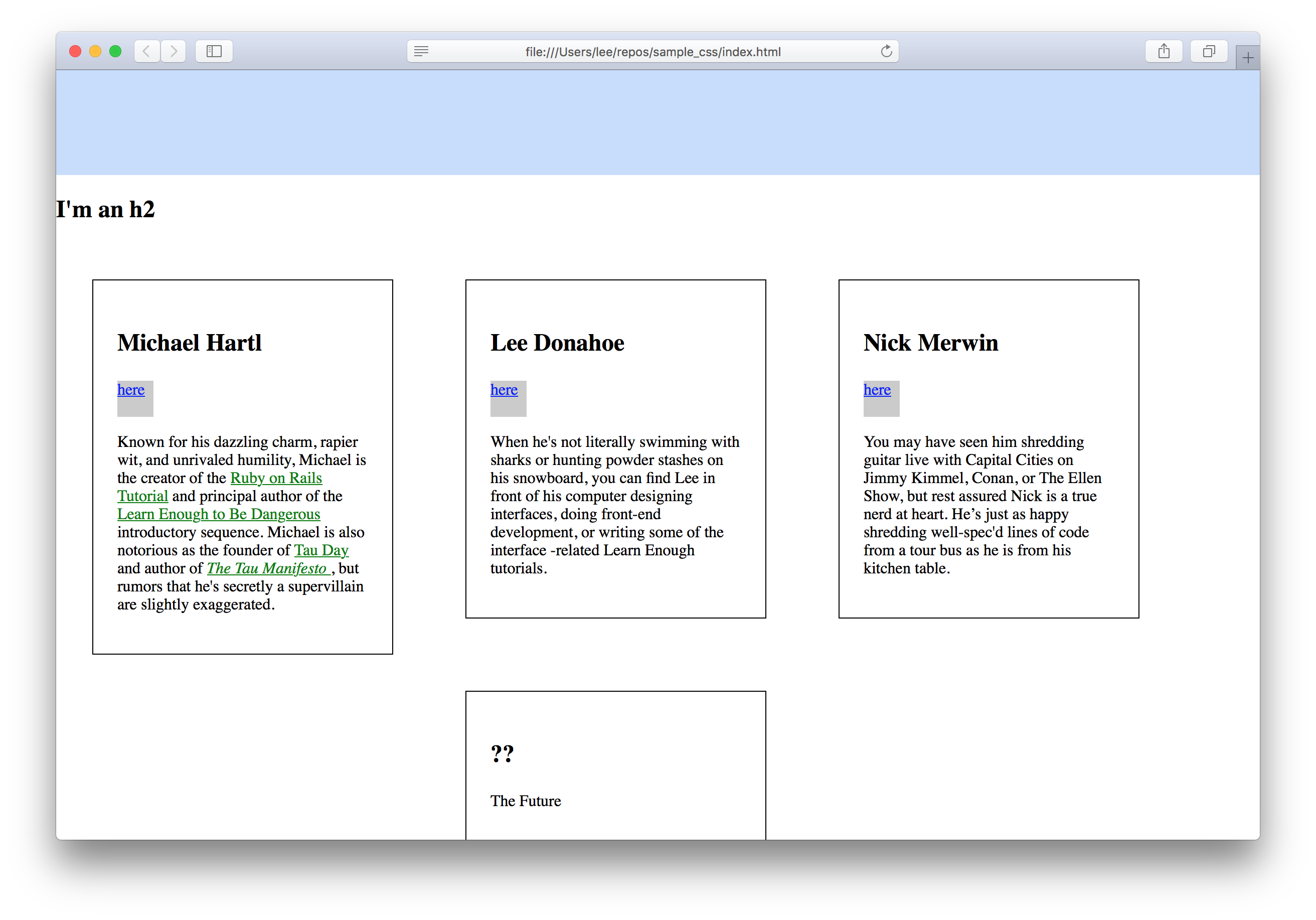Toggle the Safari sidebar button
The height and width of the screenshot is (920, 1316).
(x=214, y=52)
